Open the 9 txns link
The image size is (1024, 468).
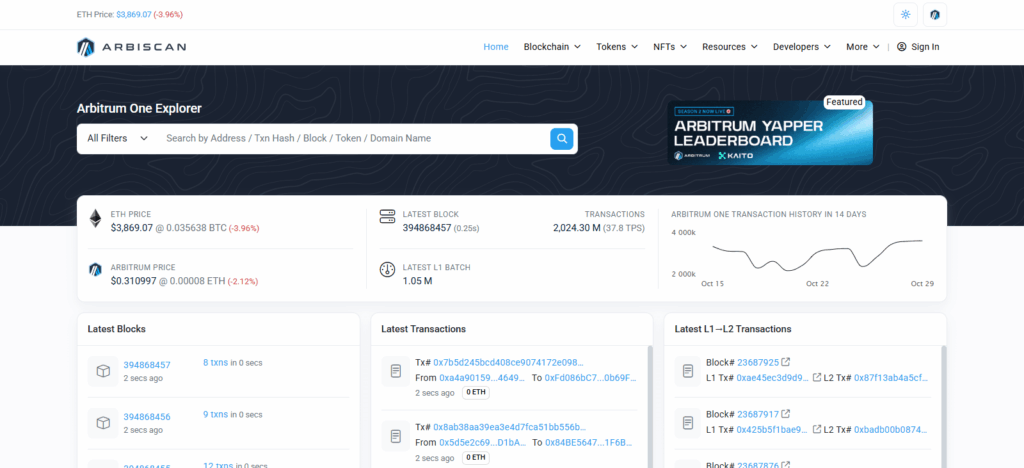tap(216, 414)
